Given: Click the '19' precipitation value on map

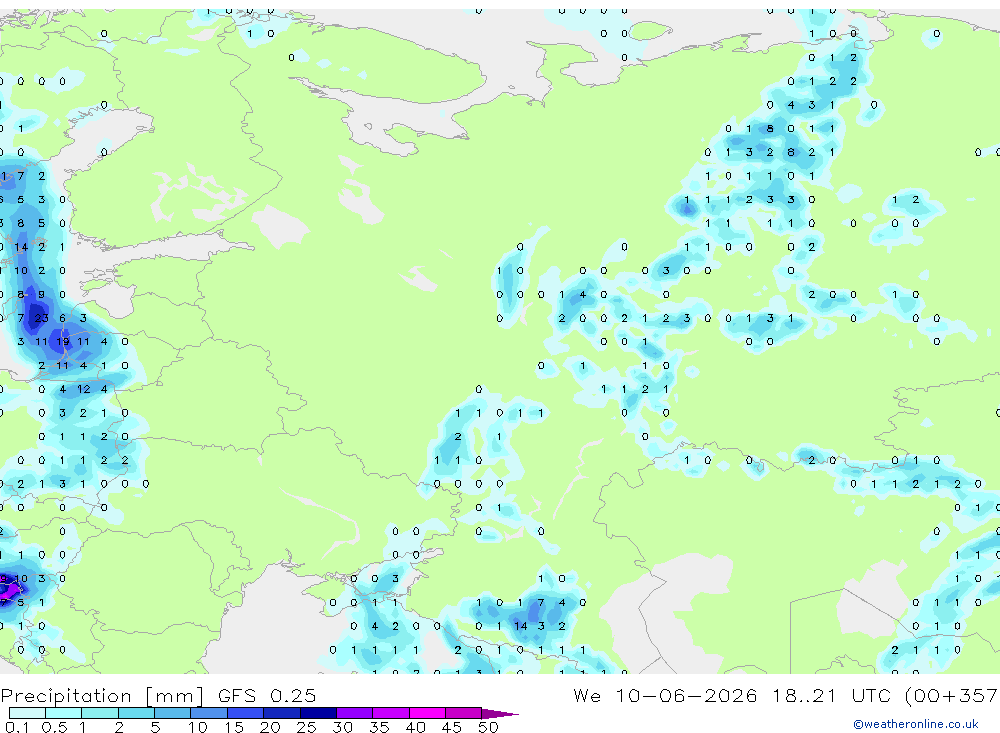Looking at the screenshot, I should (x=62, y=341).
